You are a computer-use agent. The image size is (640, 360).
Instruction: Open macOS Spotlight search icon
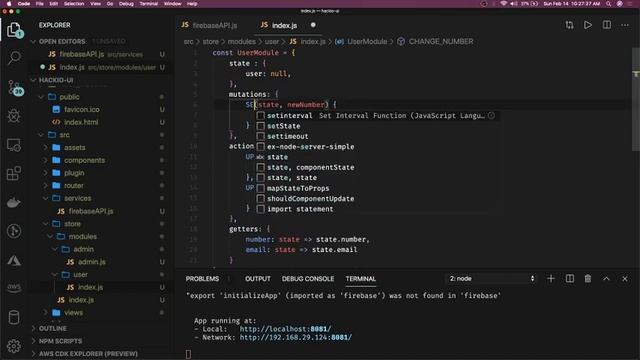coord(608,4)
